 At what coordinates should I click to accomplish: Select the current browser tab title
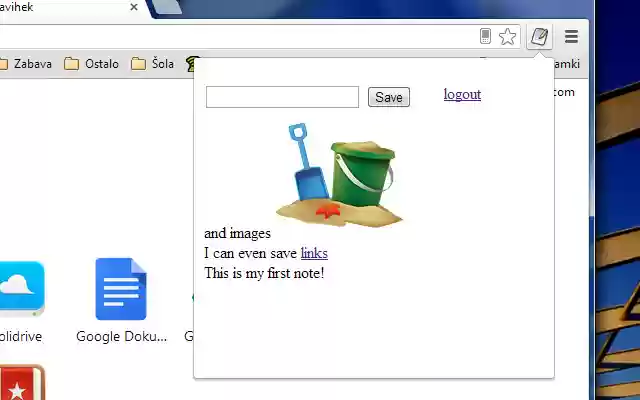[16, 7]
